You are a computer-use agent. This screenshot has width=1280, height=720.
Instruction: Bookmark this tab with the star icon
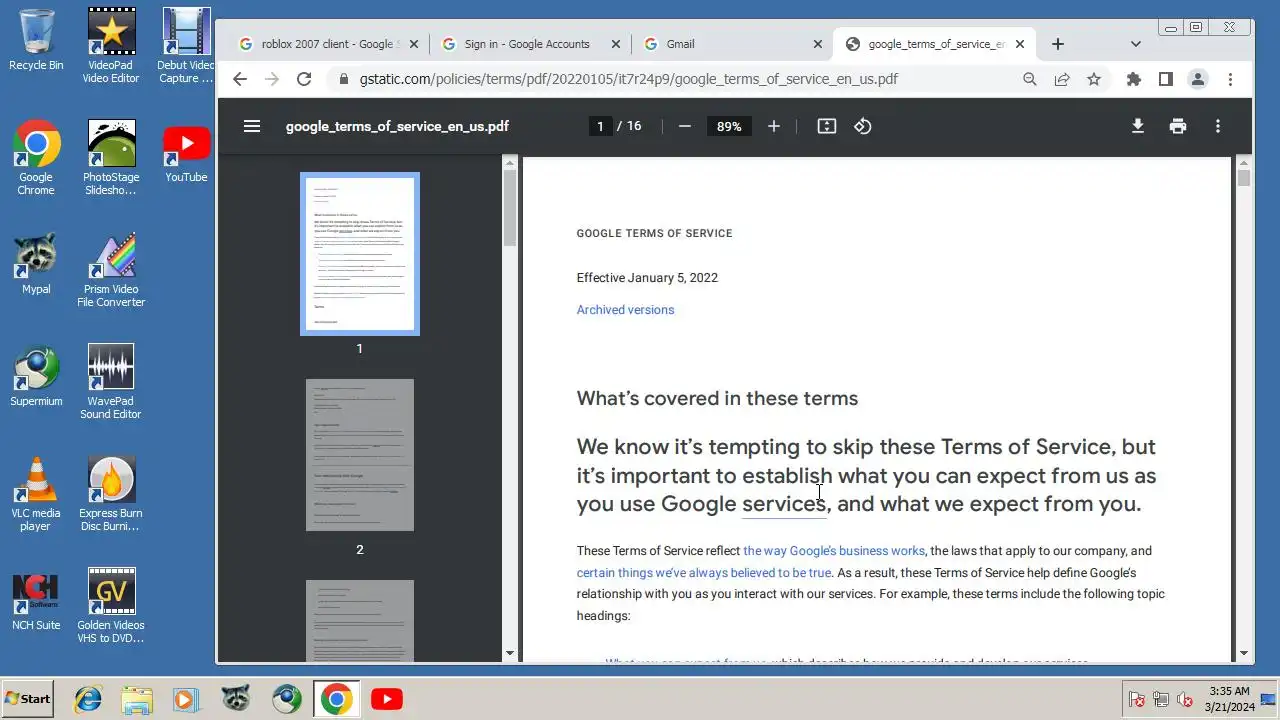click(x=1094, y=79)
